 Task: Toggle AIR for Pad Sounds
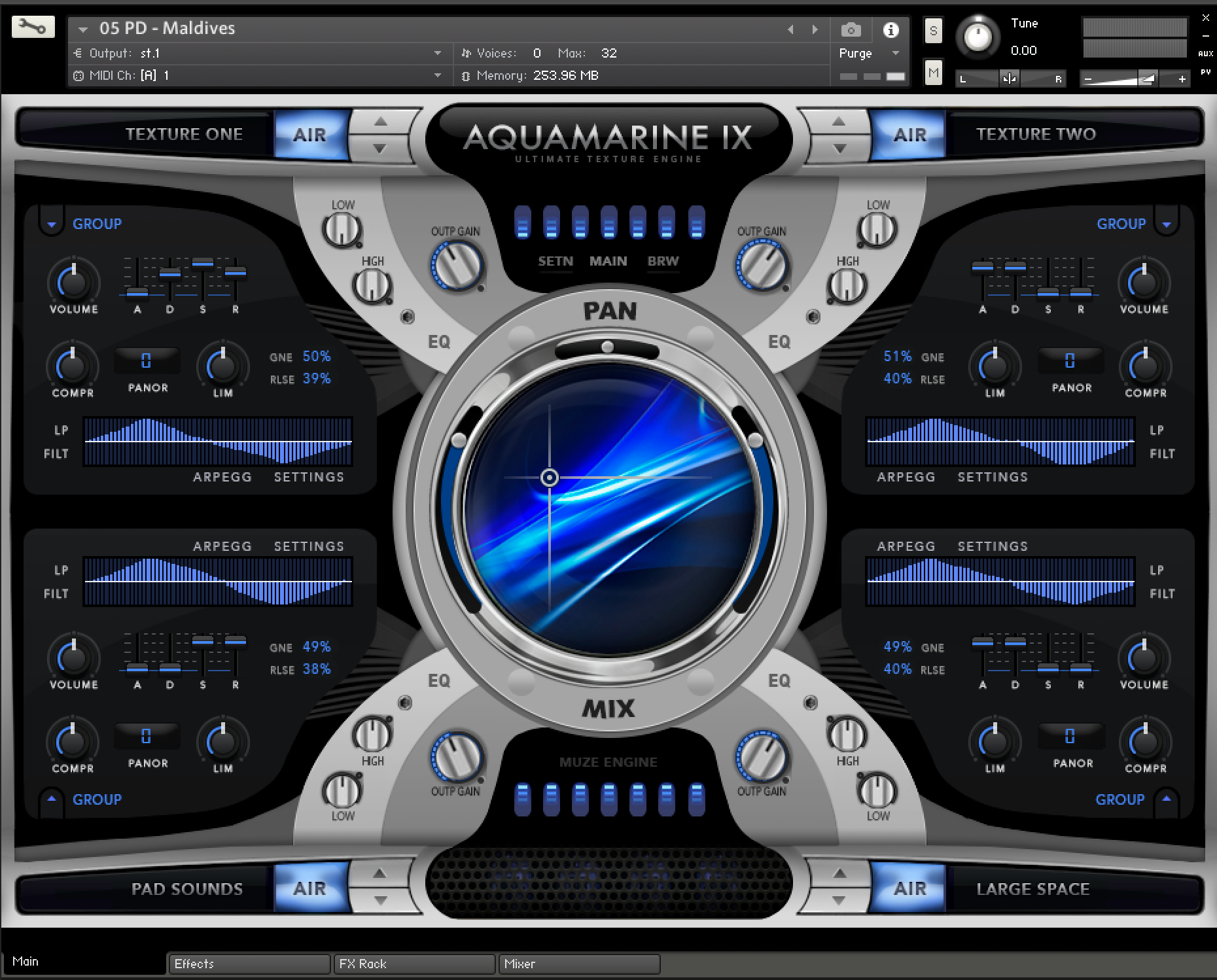coord(310,888)
